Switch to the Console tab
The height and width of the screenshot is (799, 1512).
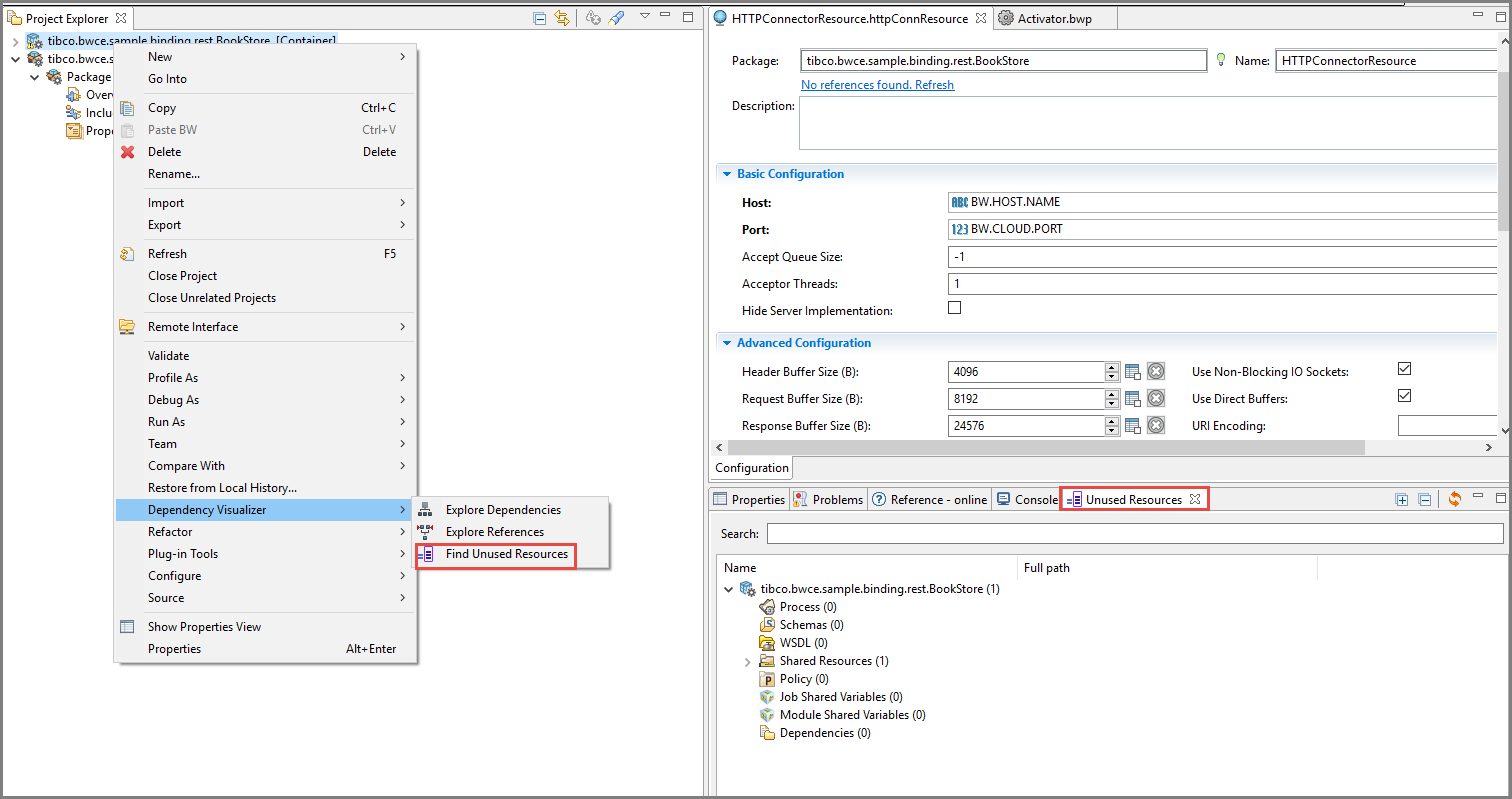[x=1026, y=499]
